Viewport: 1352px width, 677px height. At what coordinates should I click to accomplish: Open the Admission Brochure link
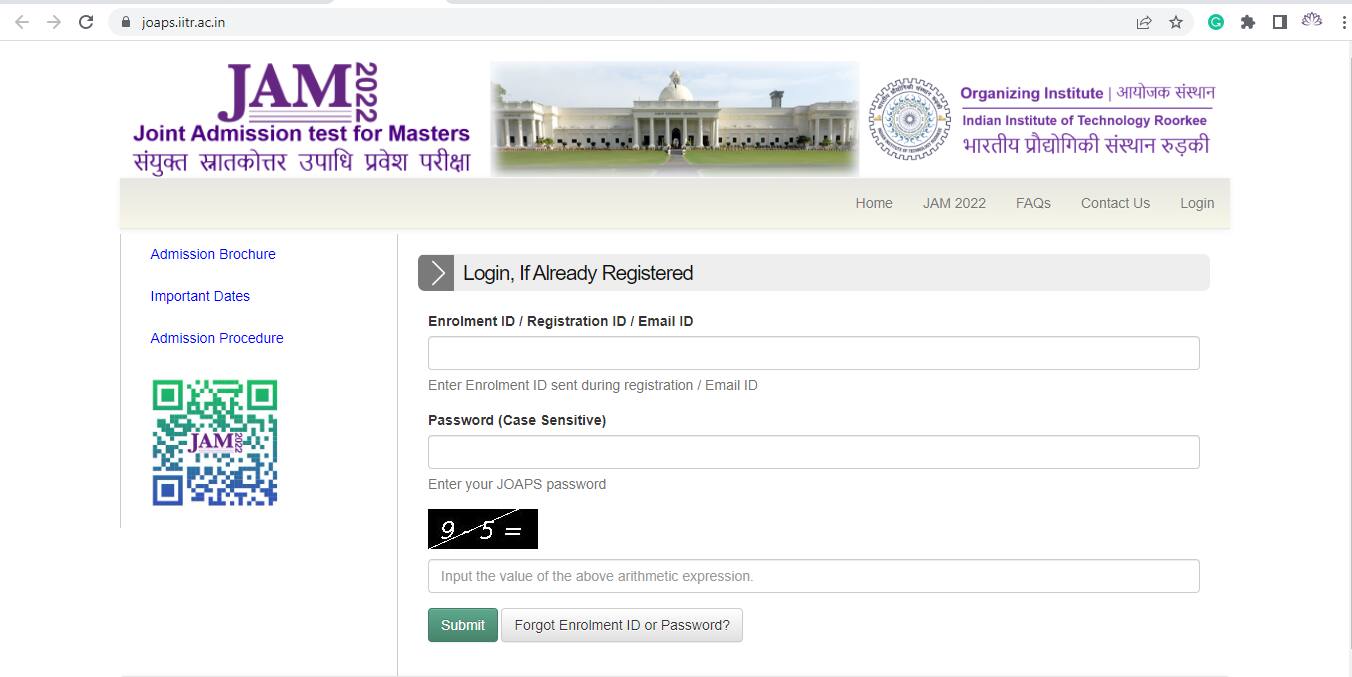pyautogui.click(x=212, y=254)
